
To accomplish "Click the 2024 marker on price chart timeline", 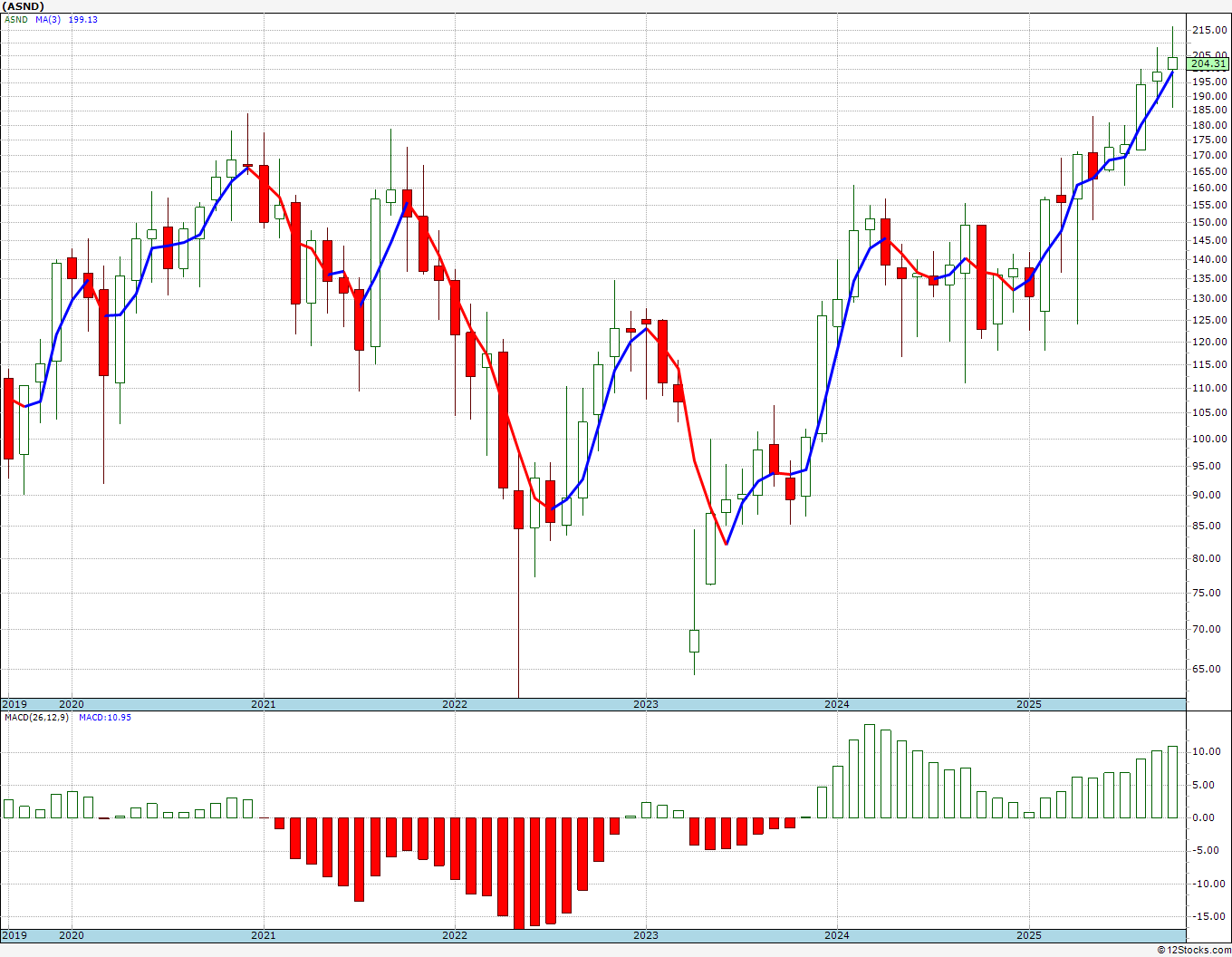I will click(x=837, y=703).
